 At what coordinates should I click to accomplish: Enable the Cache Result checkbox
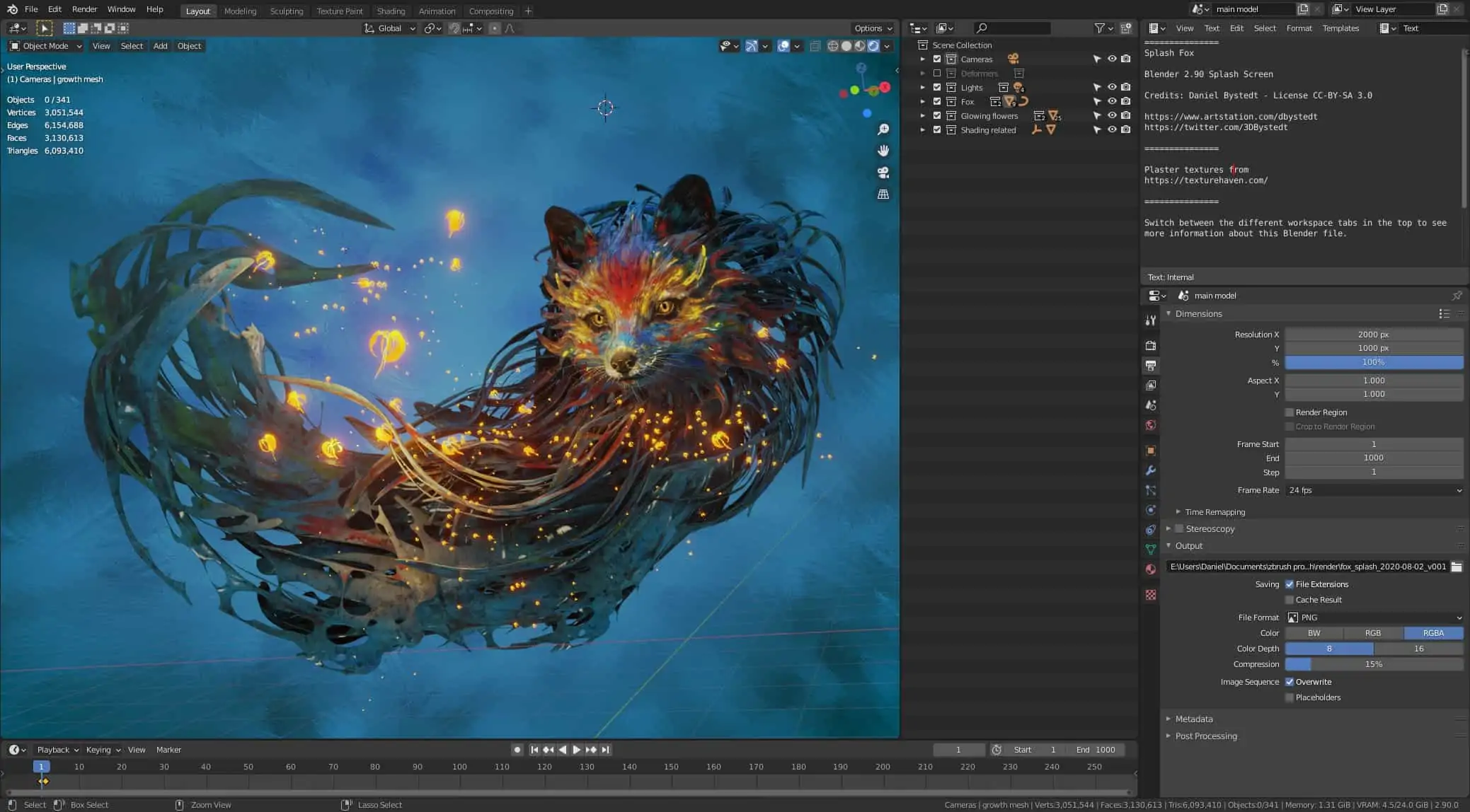(x=1290, y=599)
